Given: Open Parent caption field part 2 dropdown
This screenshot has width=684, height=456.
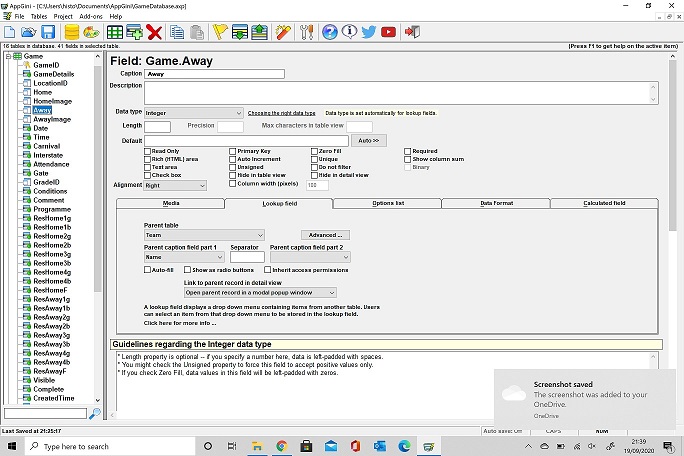Looking at the screenshot, I should [310, 257].
